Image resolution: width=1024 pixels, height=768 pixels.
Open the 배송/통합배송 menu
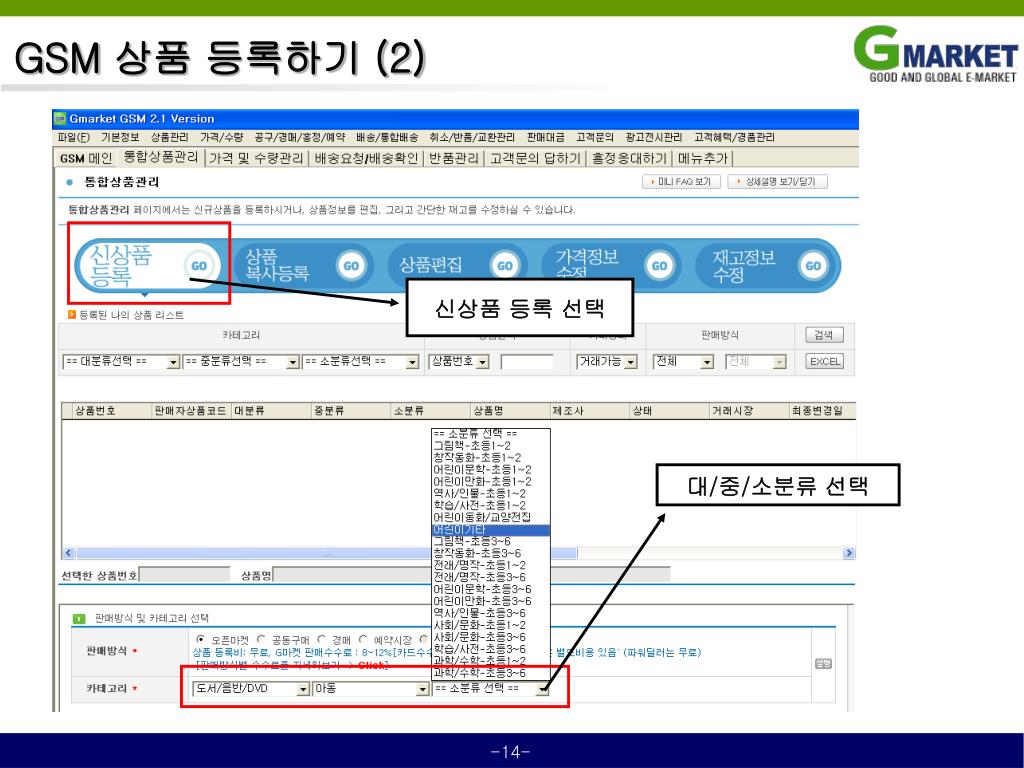387,137
